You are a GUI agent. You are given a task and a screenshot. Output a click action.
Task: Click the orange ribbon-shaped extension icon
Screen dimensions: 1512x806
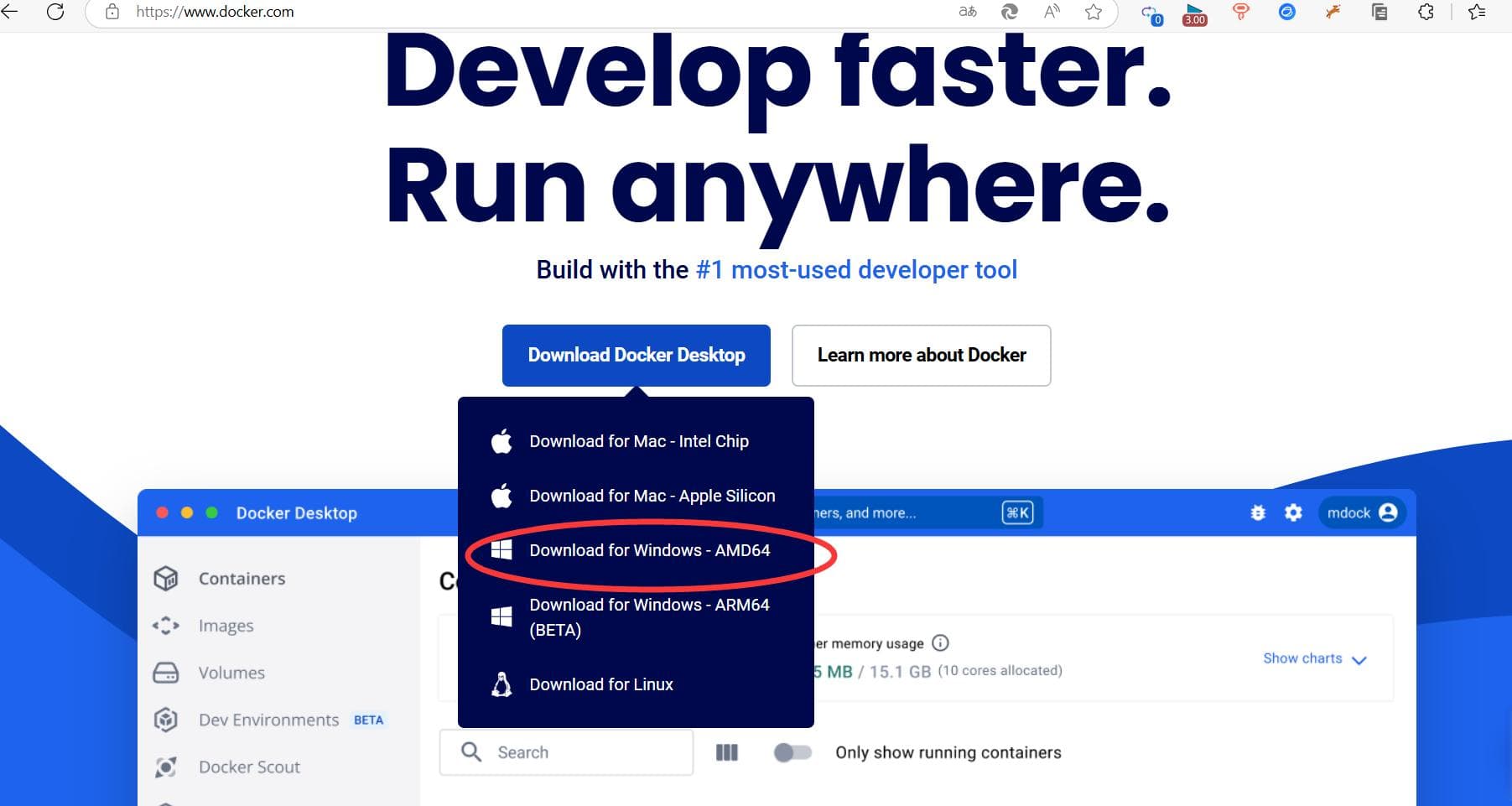pyautogui.click(x=1241, y=12)
